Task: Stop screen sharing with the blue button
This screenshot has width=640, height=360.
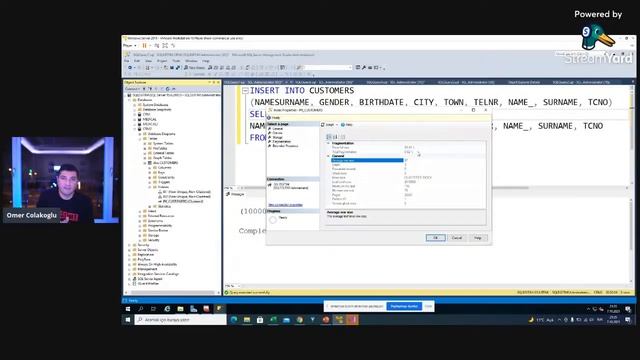Action: click(x=404, y=306)
